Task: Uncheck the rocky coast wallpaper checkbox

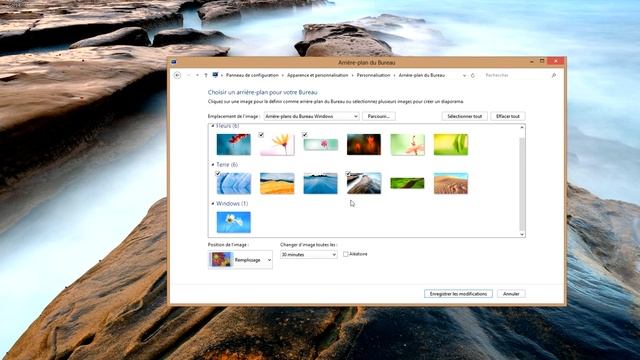Action: pos(348,173)
